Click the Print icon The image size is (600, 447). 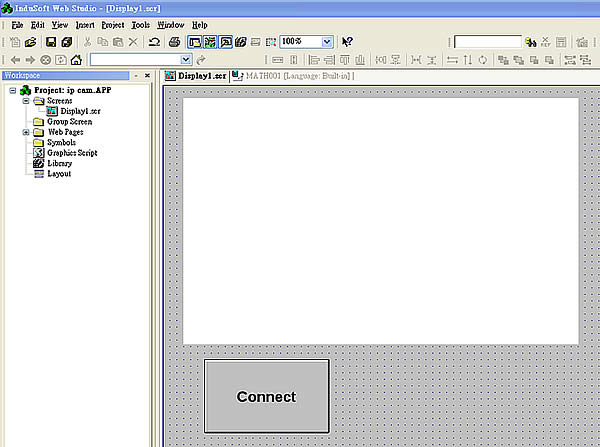click(x=175, y=42)
